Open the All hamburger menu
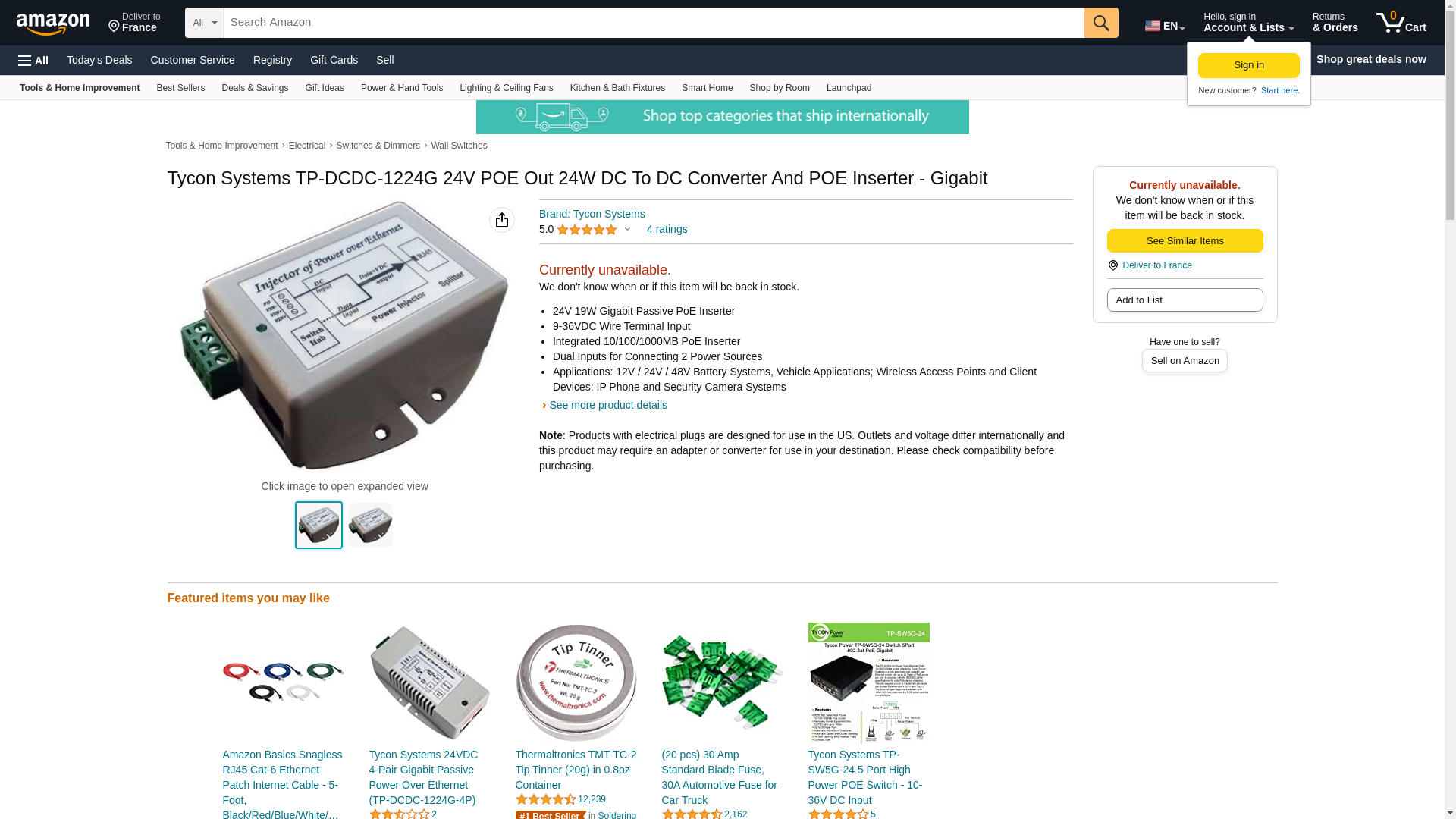The width and height of the screenshot is (1456, 819). tap(33, 61)
